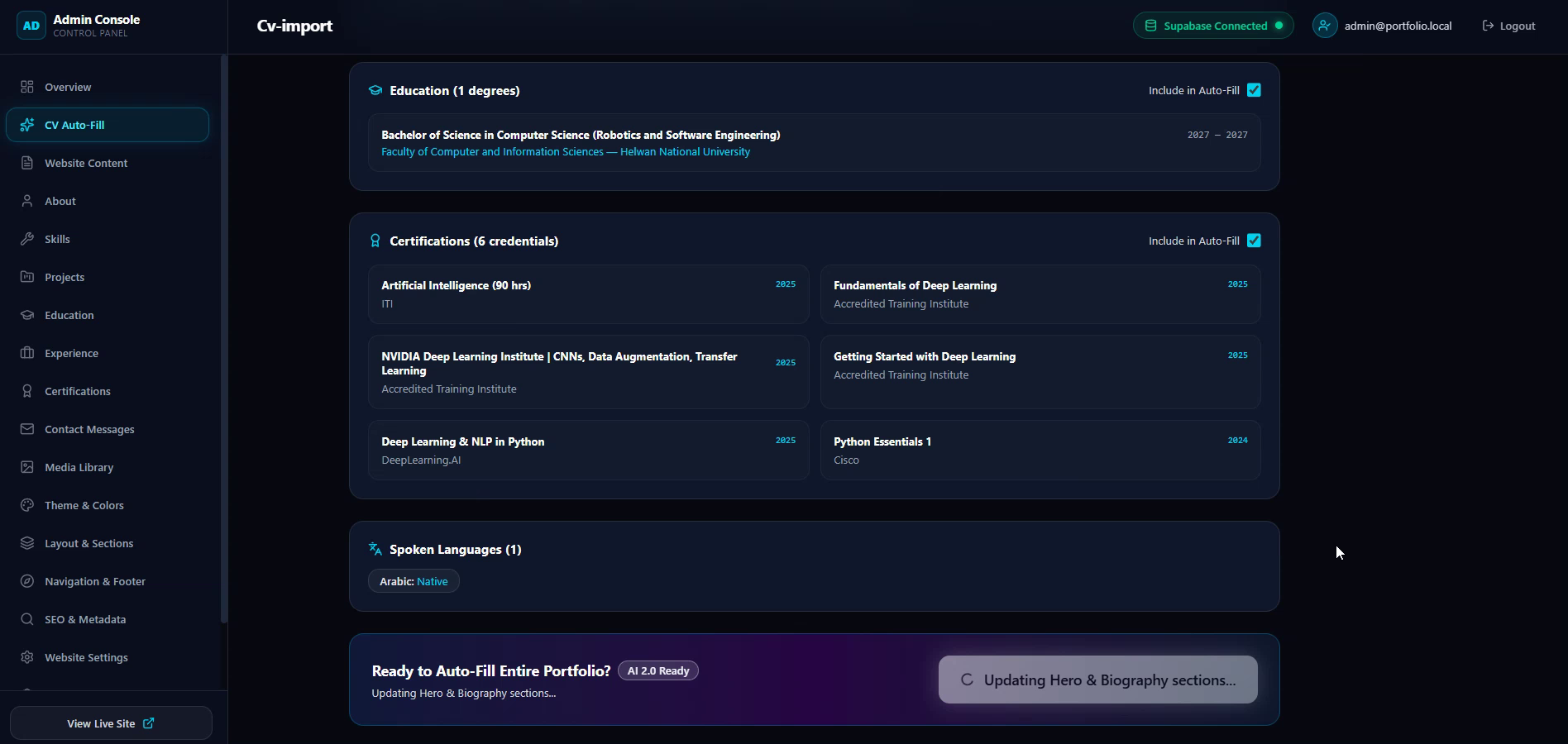
Task: Go to Website Content section
Action: click(108, 163)
